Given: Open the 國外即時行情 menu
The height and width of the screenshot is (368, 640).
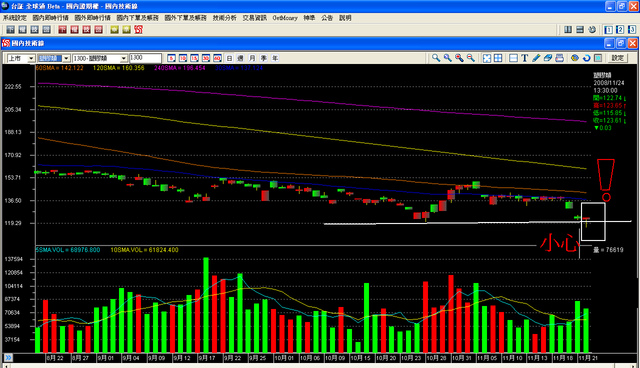Looking at the screenshot, I should (93, 18).
